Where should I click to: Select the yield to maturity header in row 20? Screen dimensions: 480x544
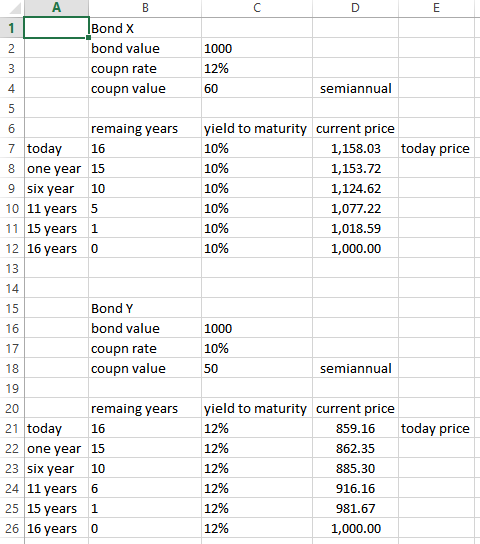(257, 408)
